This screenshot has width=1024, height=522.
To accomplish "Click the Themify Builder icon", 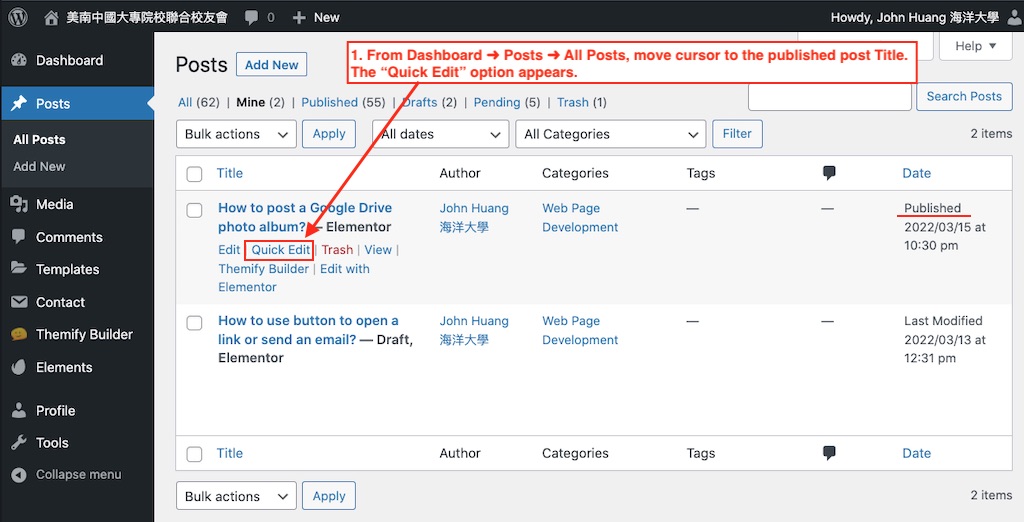I will tap(19, 334).
